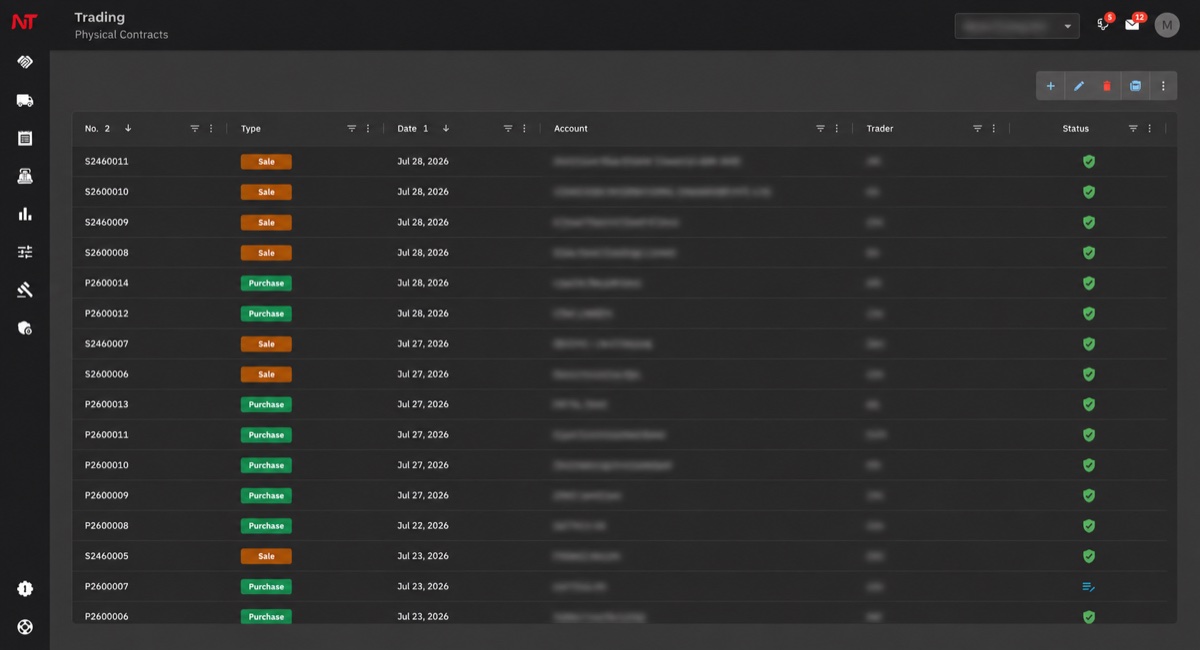Click the Trading page title

click(100, 17)
